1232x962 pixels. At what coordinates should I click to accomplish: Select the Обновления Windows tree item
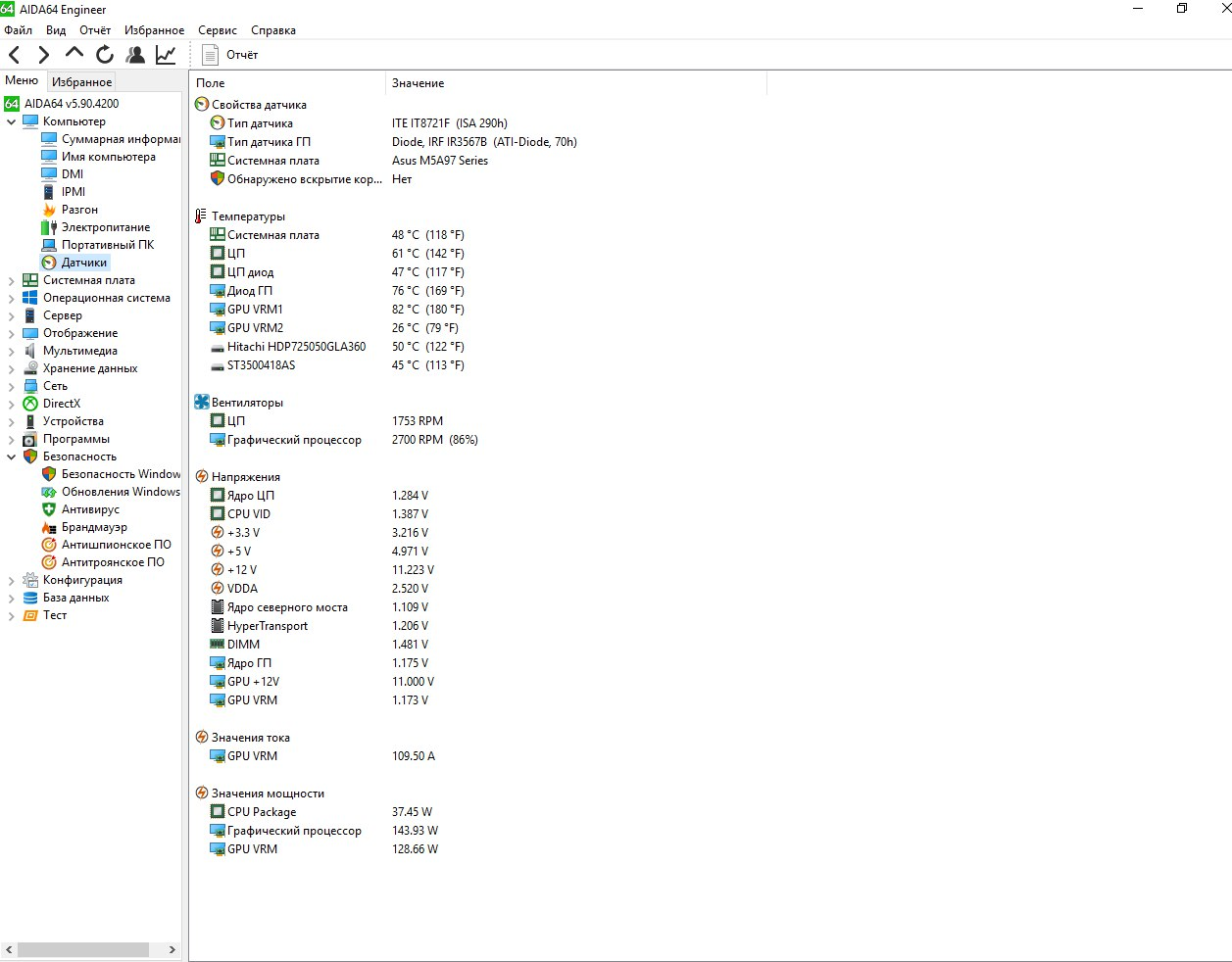[121, 492]
